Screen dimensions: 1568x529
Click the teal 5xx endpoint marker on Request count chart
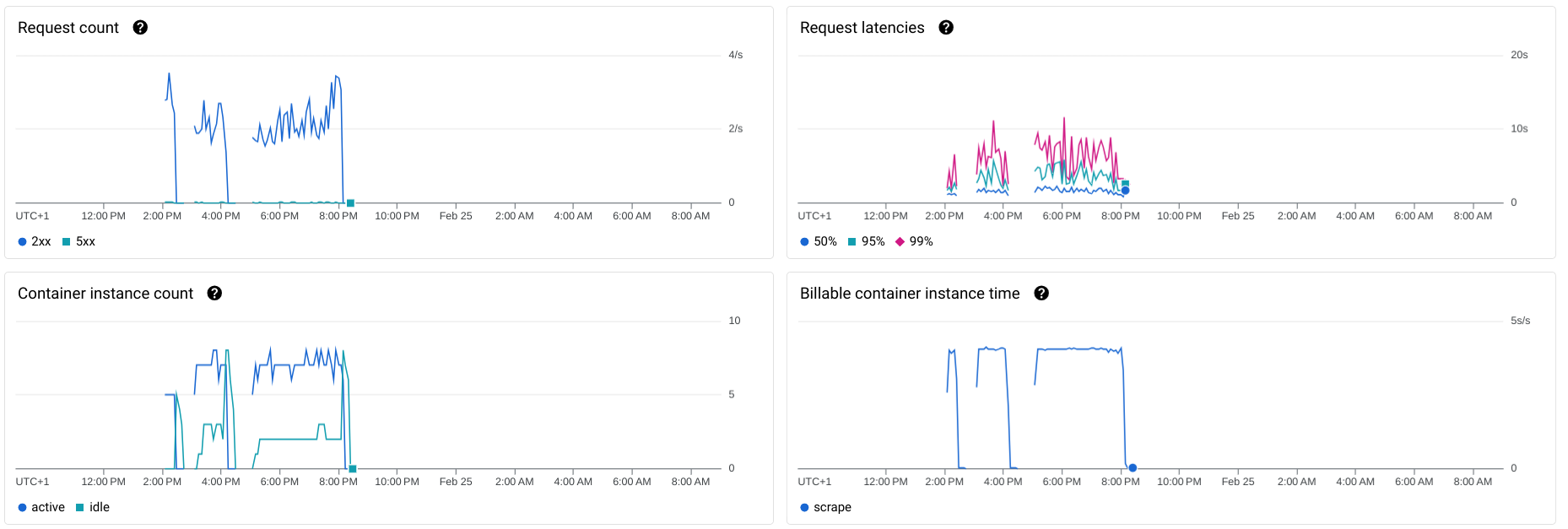(x=350, y=202)
